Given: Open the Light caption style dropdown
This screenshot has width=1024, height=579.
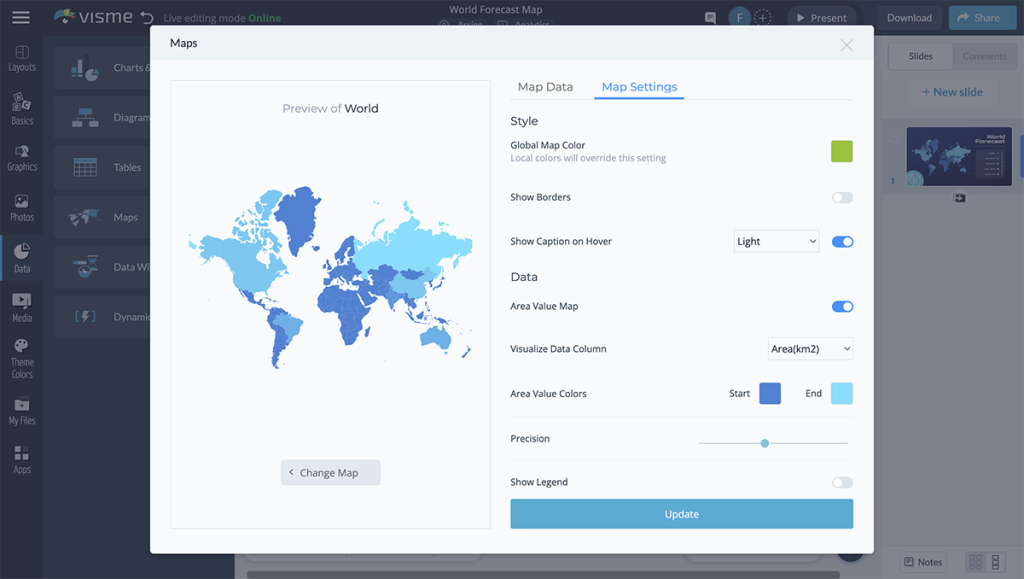Looking at the screenshot, I should [x=776, y=241].
